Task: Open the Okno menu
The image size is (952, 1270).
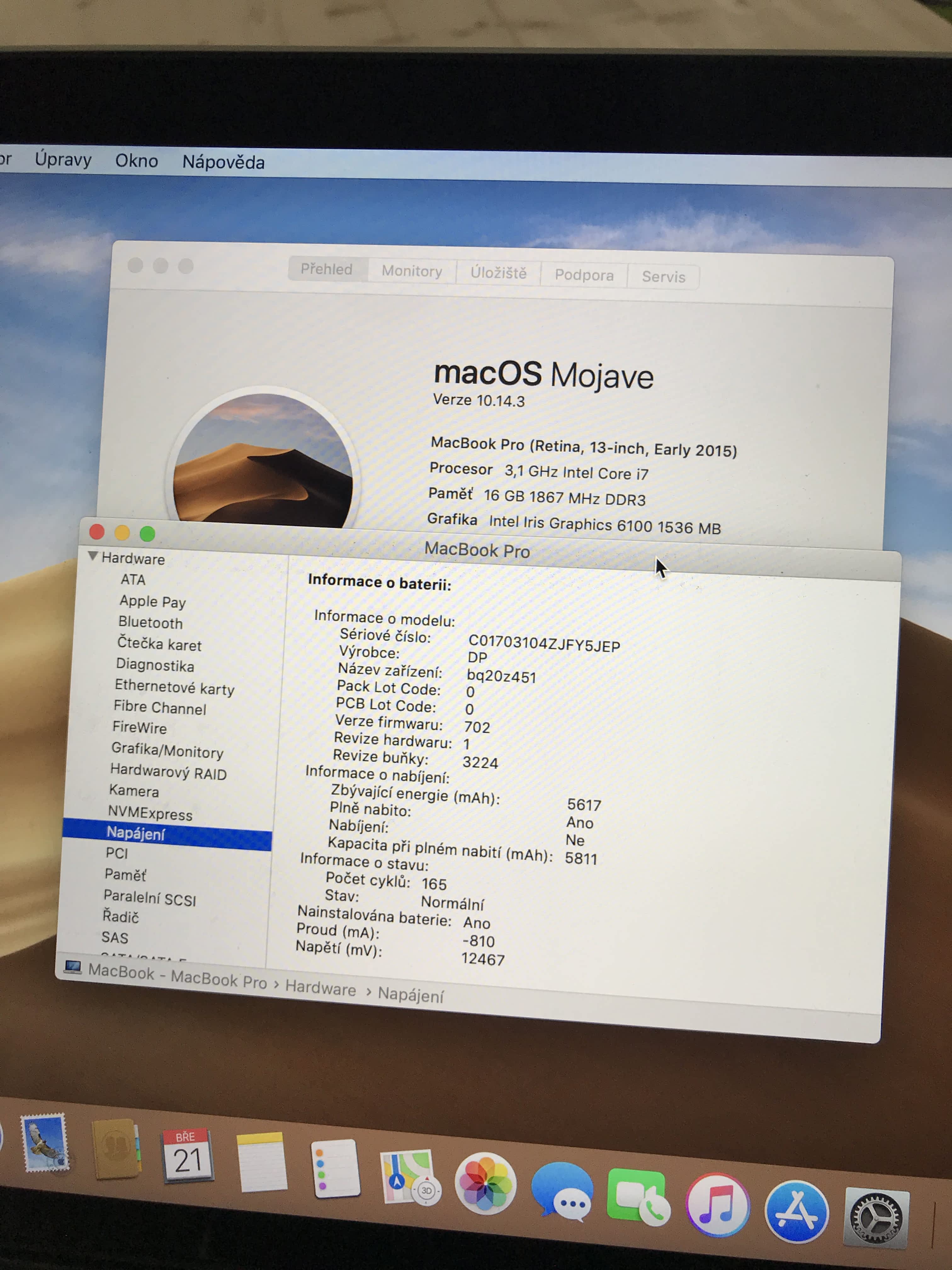Action: (x=136, y=161)
